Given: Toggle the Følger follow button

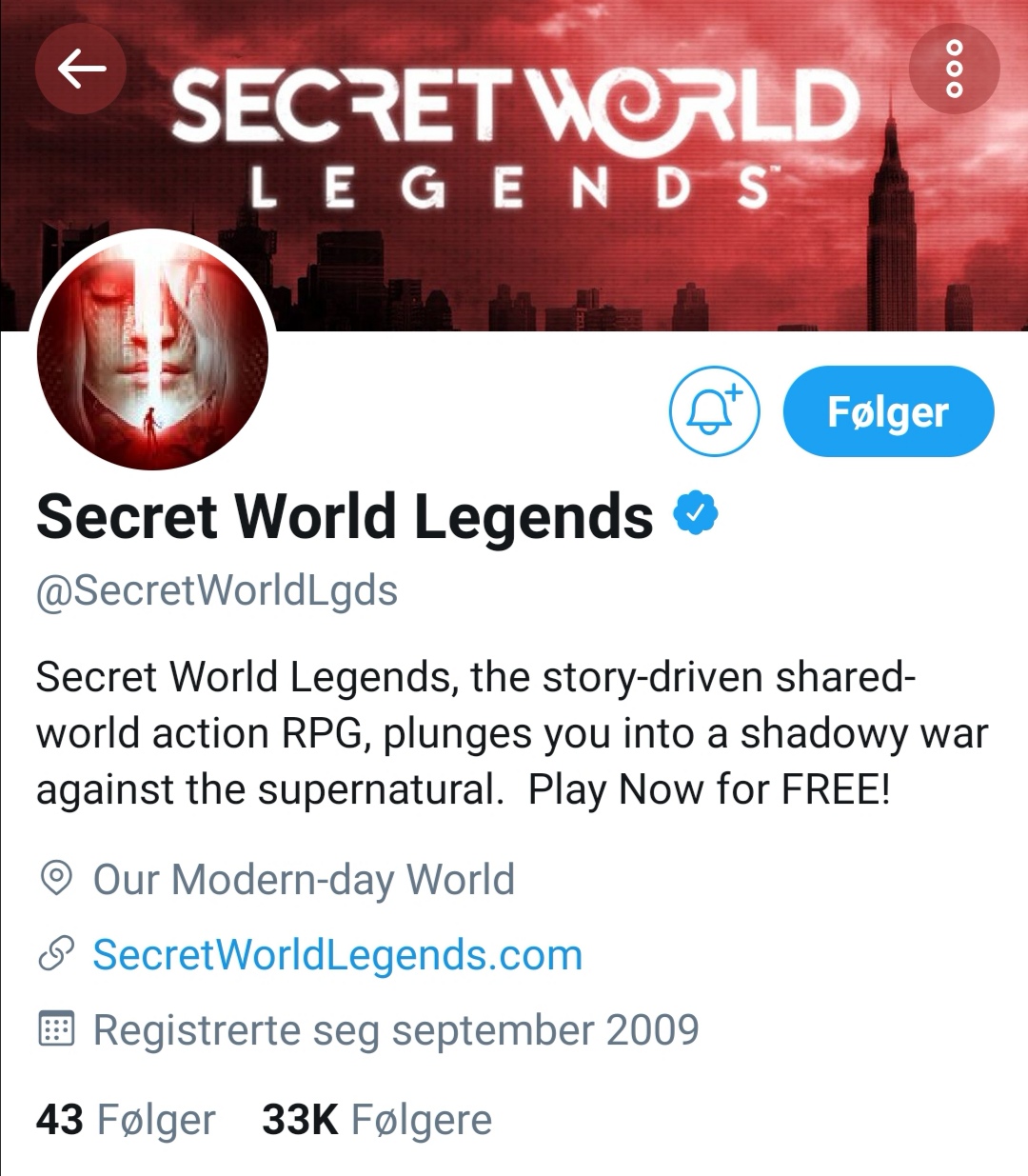Looking at the screenshot, I should pos(888,411).
